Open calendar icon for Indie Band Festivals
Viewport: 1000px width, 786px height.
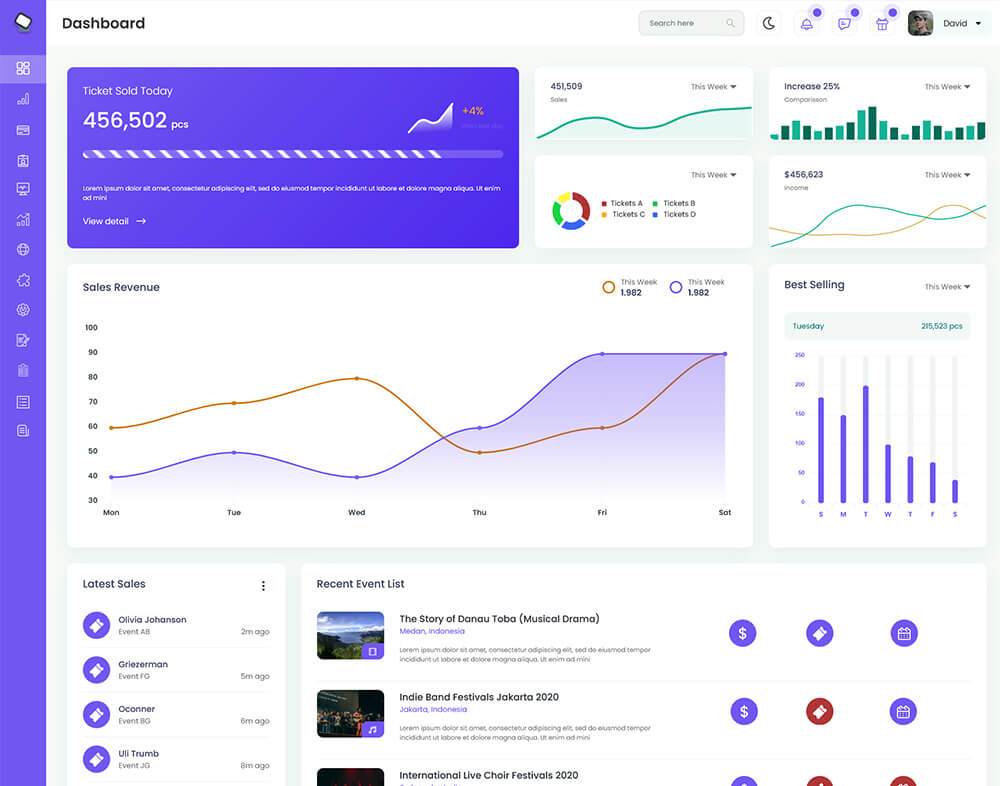coord(903,712)
